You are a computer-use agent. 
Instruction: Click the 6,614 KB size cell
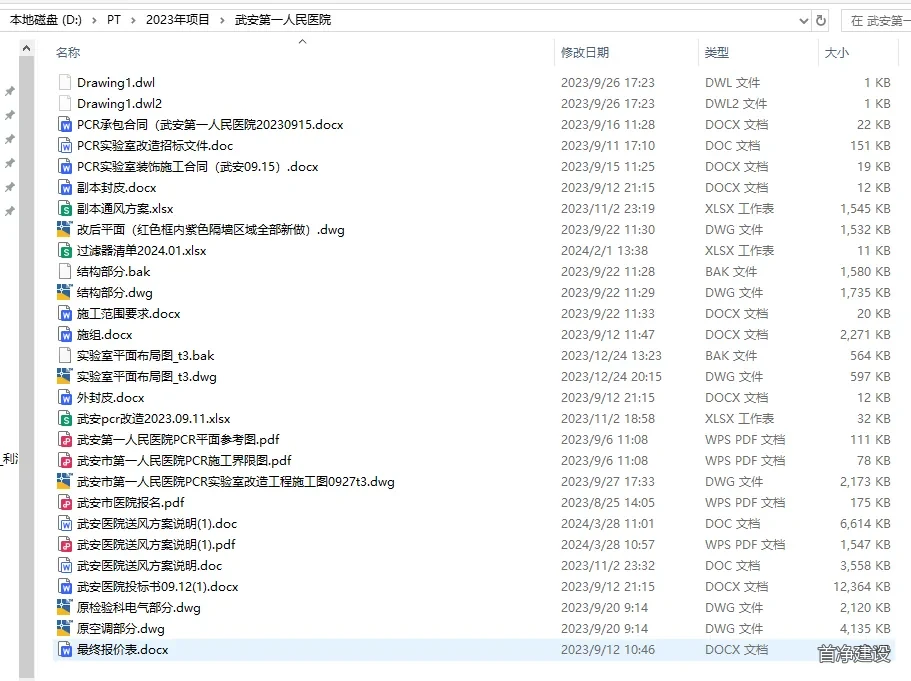[865, 524]
